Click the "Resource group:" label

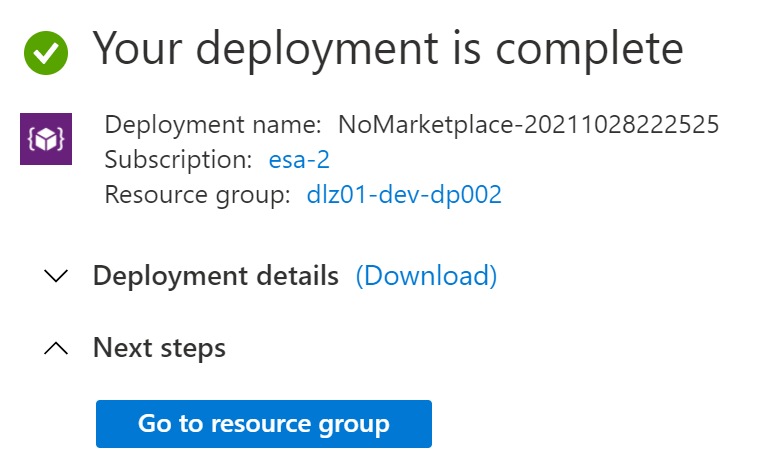pyautogui.click(x=198, y=195)
